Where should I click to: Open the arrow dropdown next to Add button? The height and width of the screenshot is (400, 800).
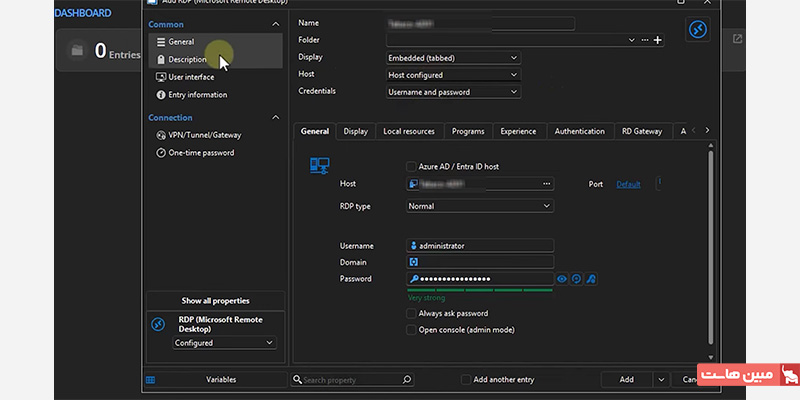661,380
